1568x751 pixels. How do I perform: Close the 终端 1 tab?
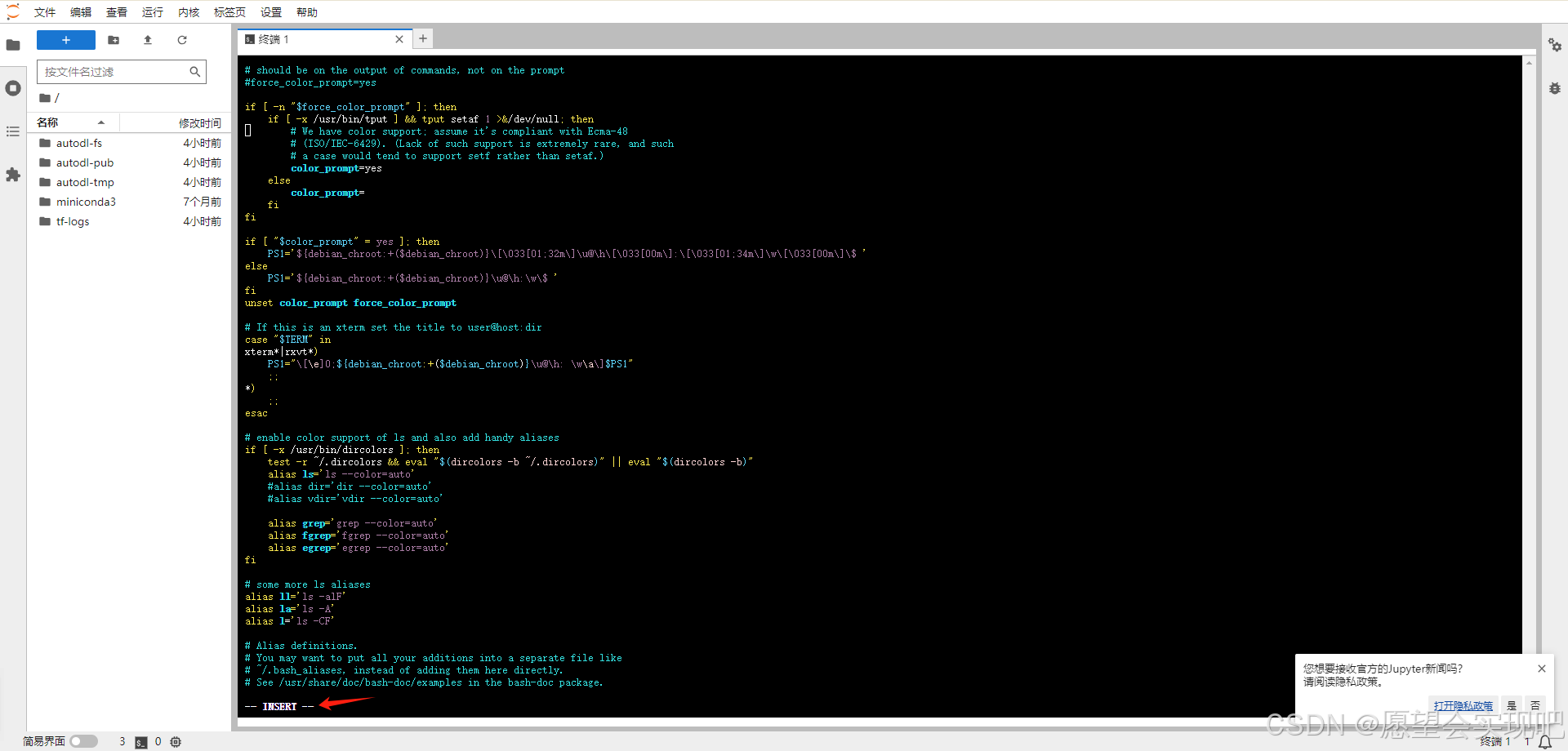click(399, 39)
